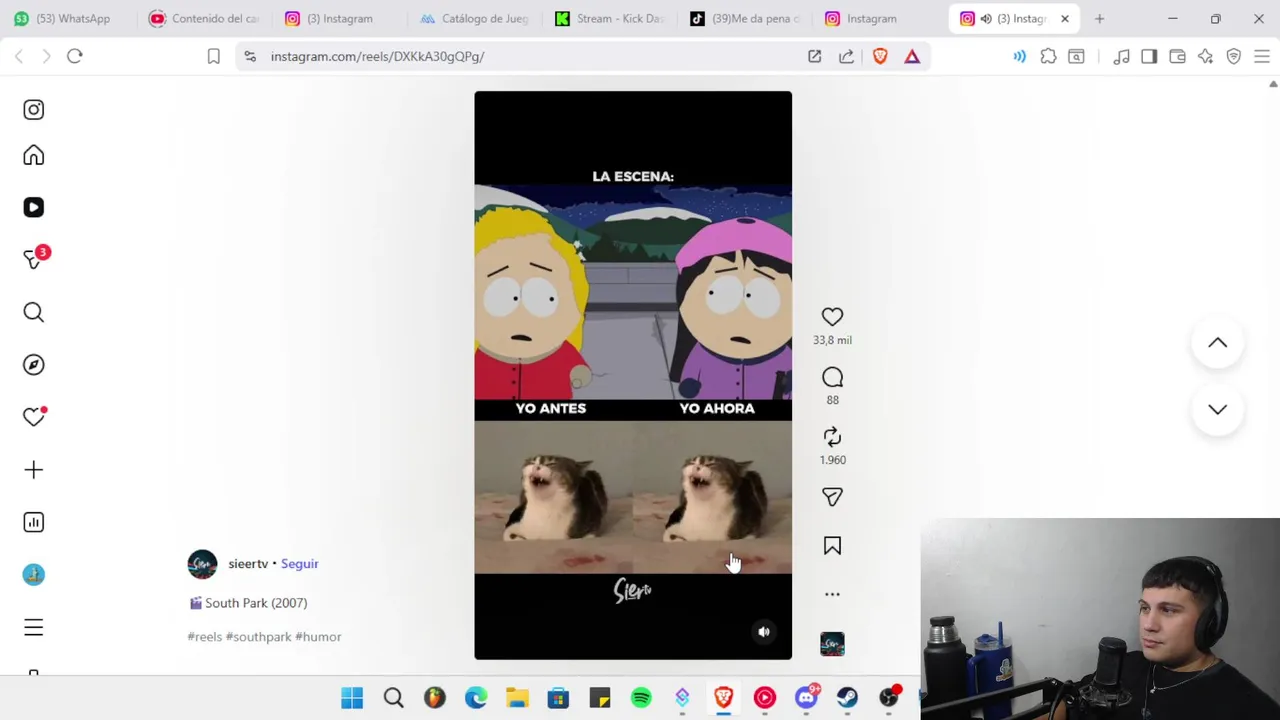Viewport: 1280px width, 720px height.
Task: Share the reel via paper plane icon
Action: click(x=832, y=497)
